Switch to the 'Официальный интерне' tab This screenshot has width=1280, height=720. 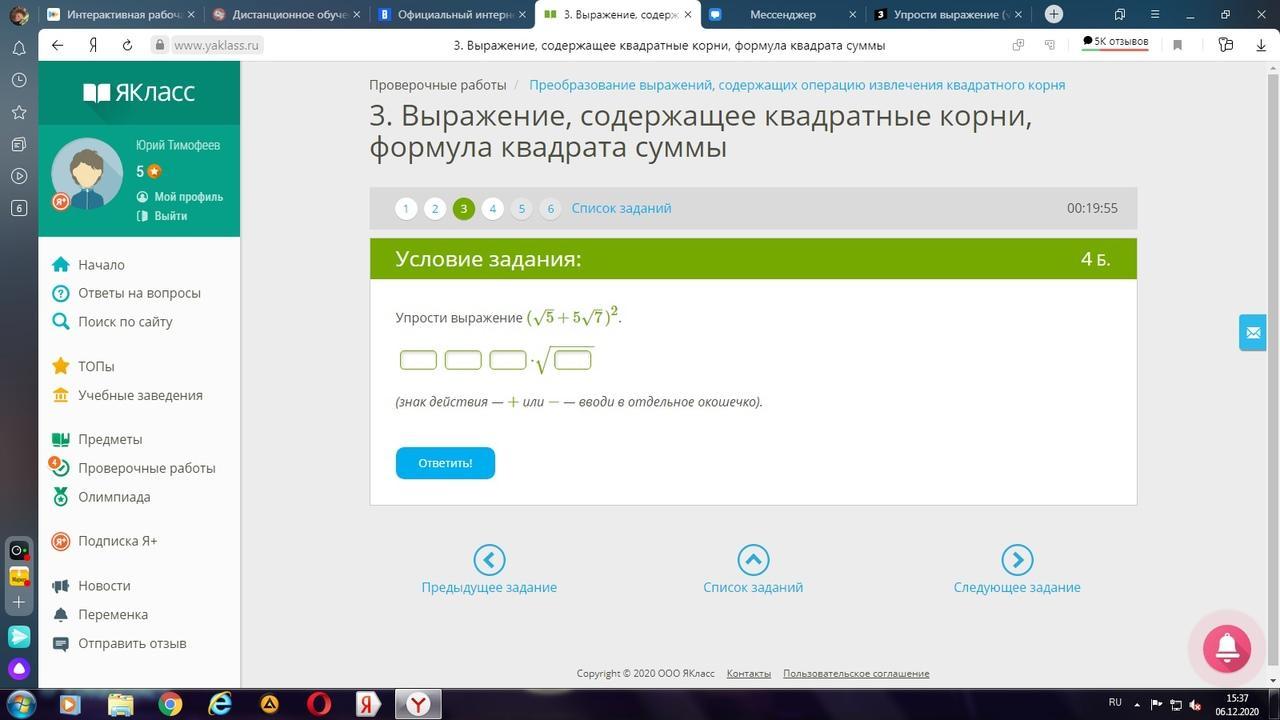(x=452, y=15)
